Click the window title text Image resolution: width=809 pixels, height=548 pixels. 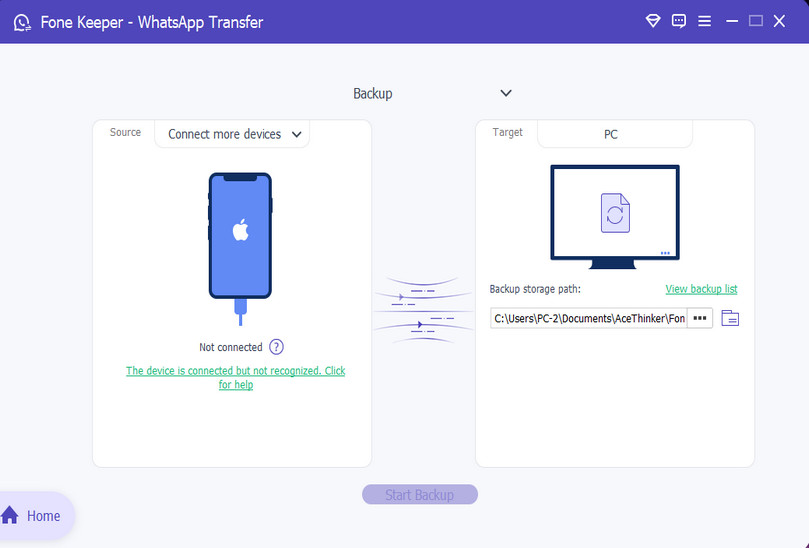pyautogui.click(x=152, y=22)
